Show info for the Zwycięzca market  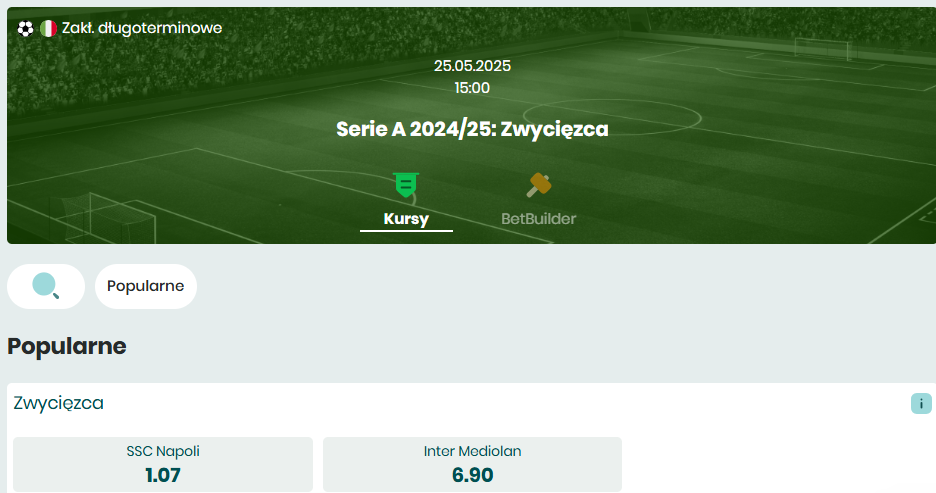tap(921, 403)
